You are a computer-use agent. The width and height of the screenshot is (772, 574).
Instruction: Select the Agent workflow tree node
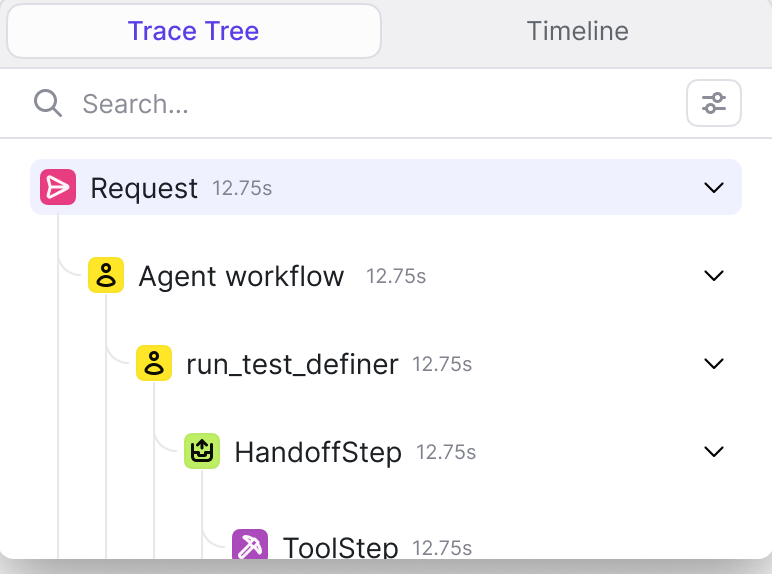386,275
